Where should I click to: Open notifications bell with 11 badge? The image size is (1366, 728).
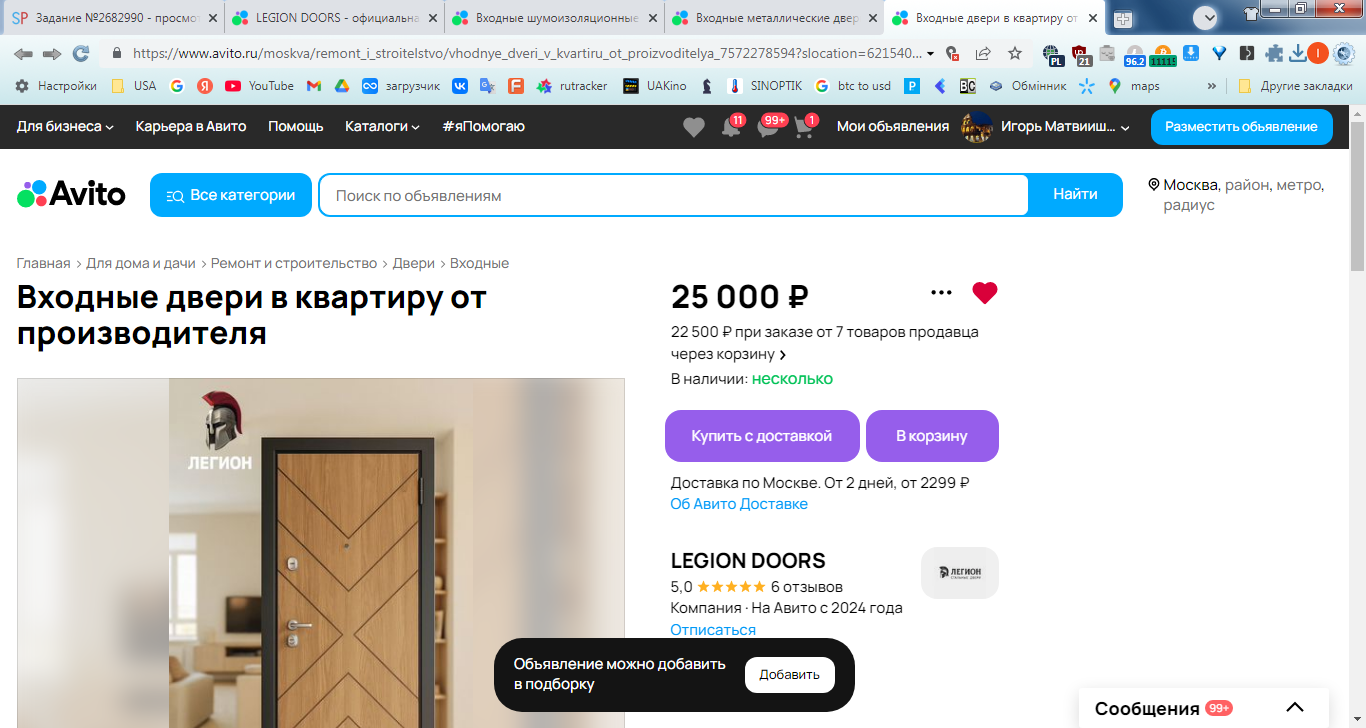733,127
